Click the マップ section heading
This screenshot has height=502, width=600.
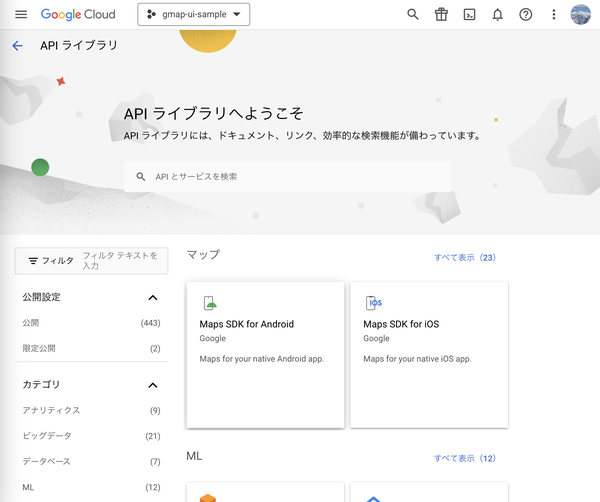tap(203, 255)
